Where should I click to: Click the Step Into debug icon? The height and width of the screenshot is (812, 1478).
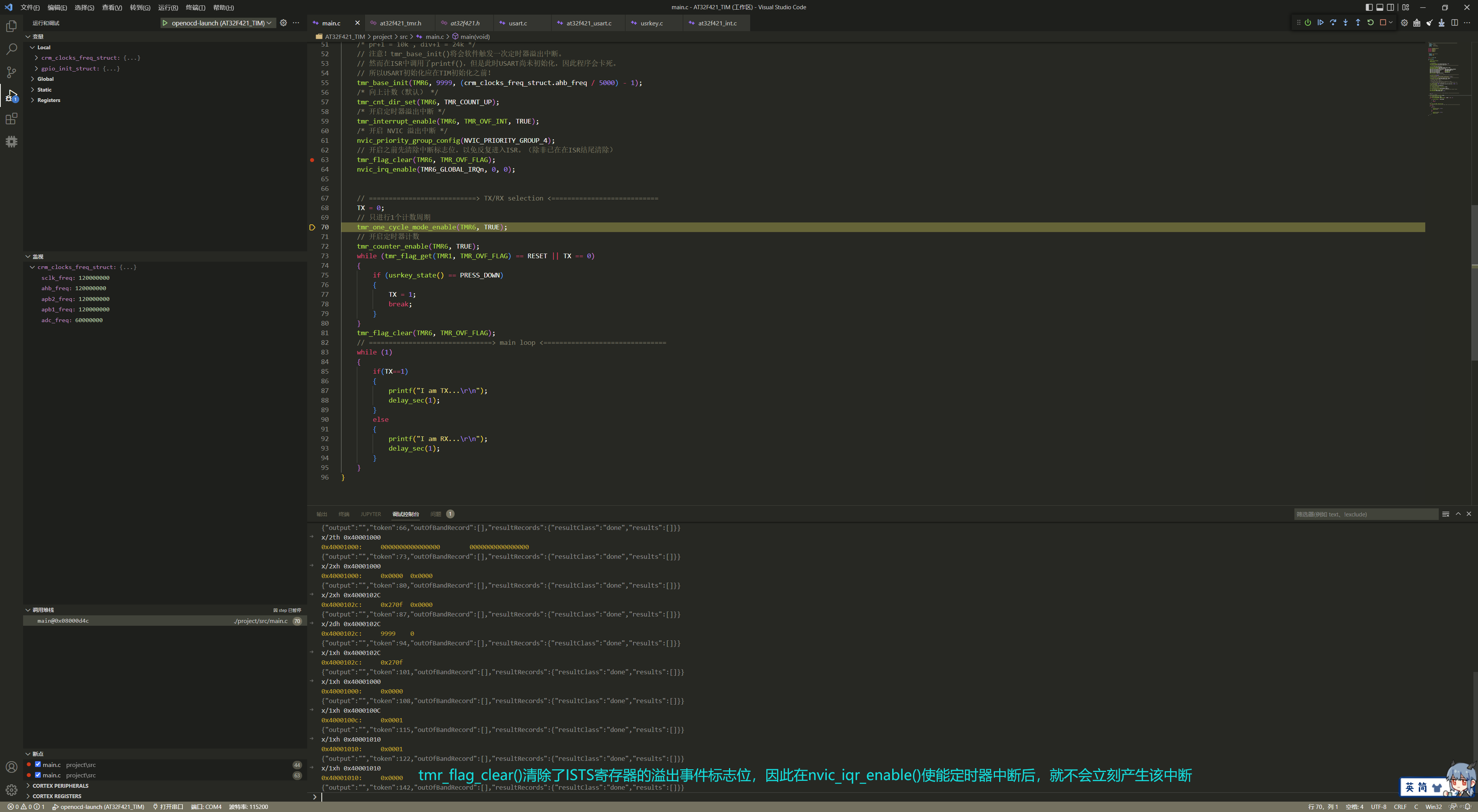pyautogui.click(x=1346, y=23)
